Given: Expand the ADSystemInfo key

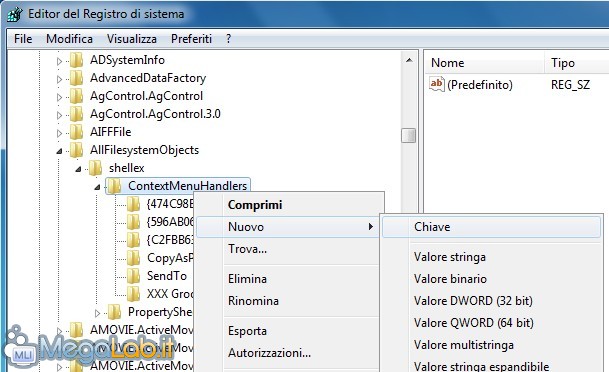Looking at the screenshot, I should (x=59, y=61).
